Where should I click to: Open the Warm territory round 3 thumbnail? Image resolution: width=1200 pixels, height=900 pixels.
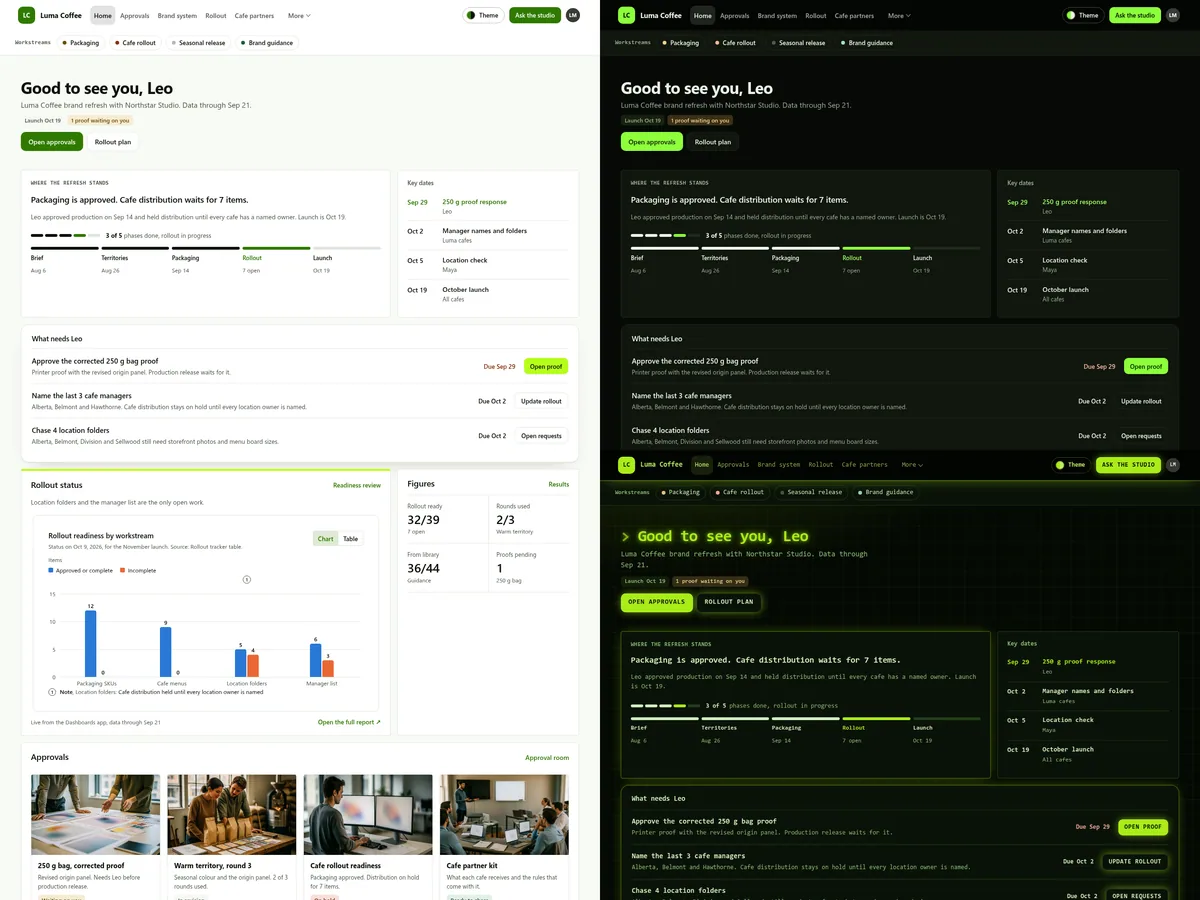(232, 814)
